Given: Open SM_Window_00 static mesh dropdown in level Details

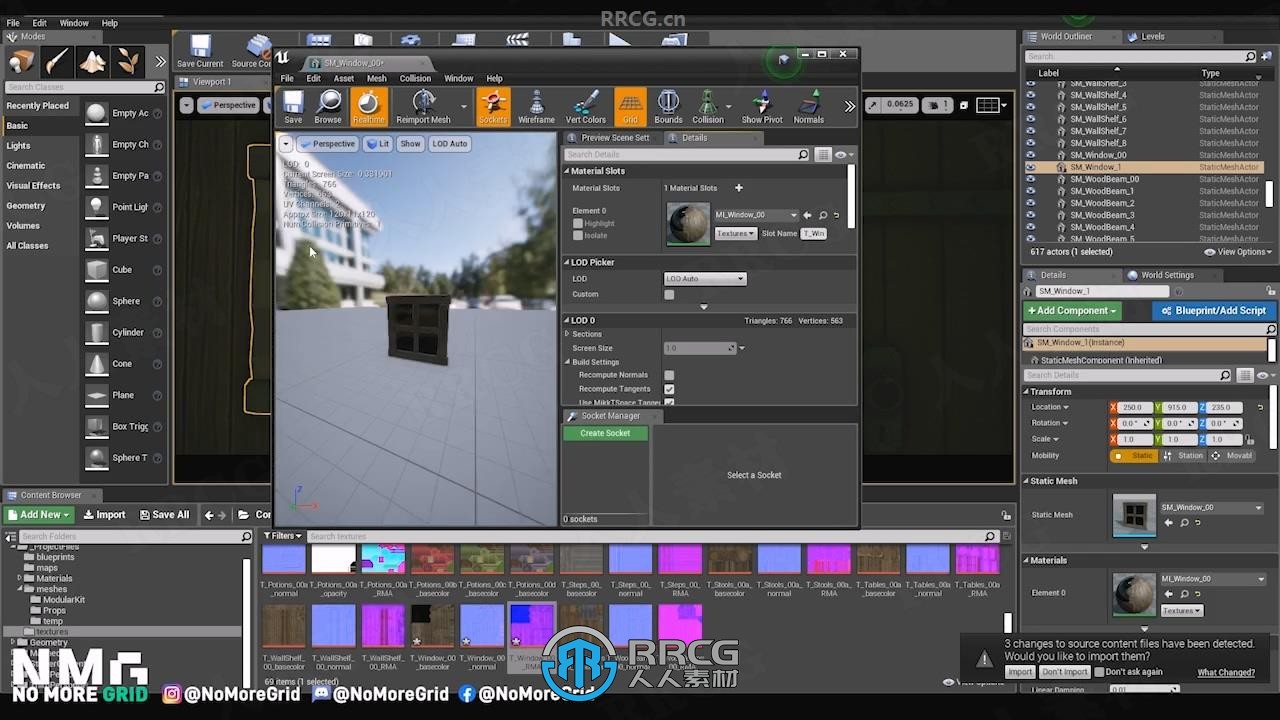Looking at the screenshot, I should coord(1212,508).
